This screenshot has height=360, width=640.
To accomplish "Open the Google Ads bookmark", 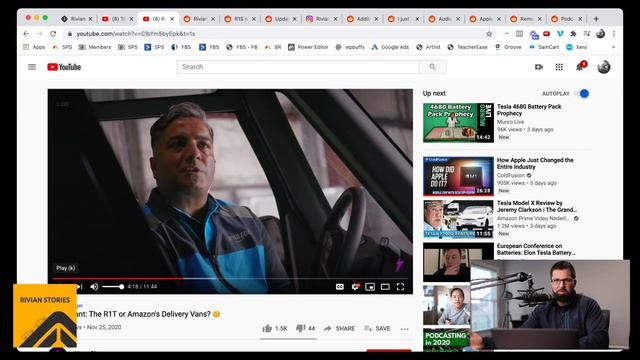I will coord(390,47).
